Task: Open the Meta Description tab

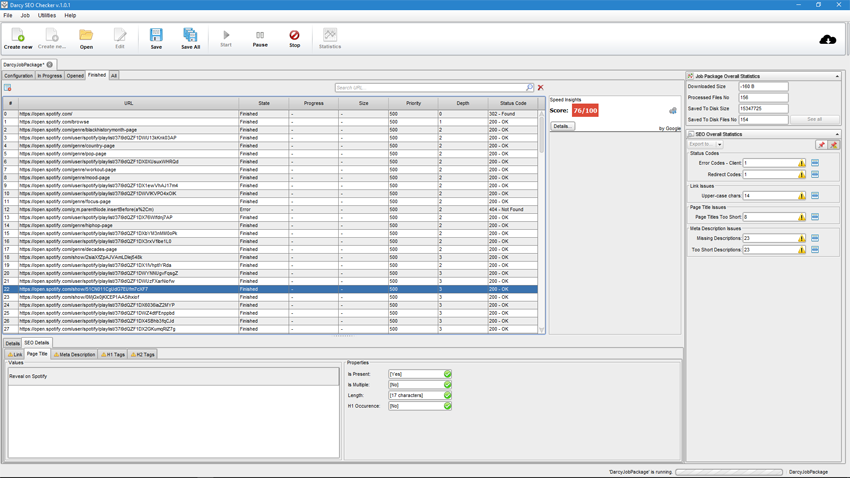Action: pos(74,354)
